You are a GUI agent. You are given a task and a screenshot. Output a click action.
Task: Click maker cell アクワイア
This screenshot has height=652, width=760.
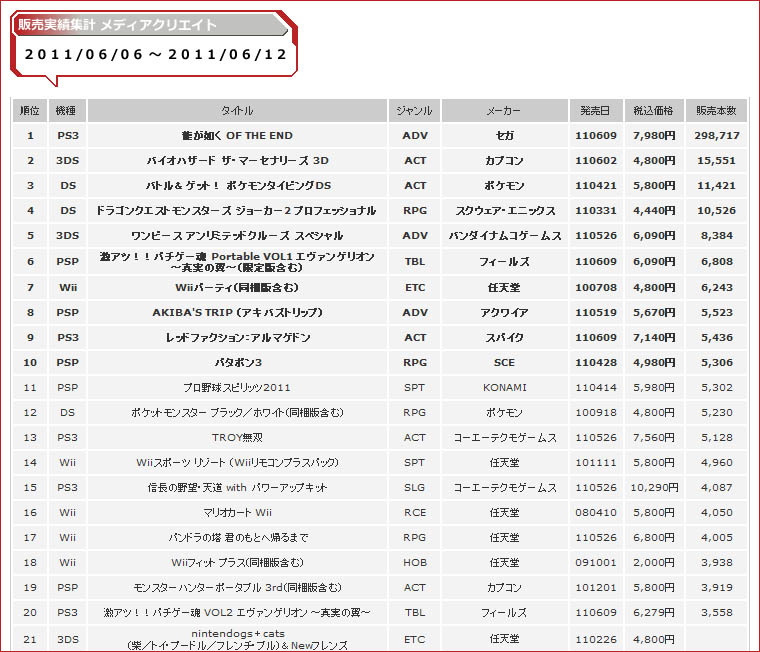(505, 313)
